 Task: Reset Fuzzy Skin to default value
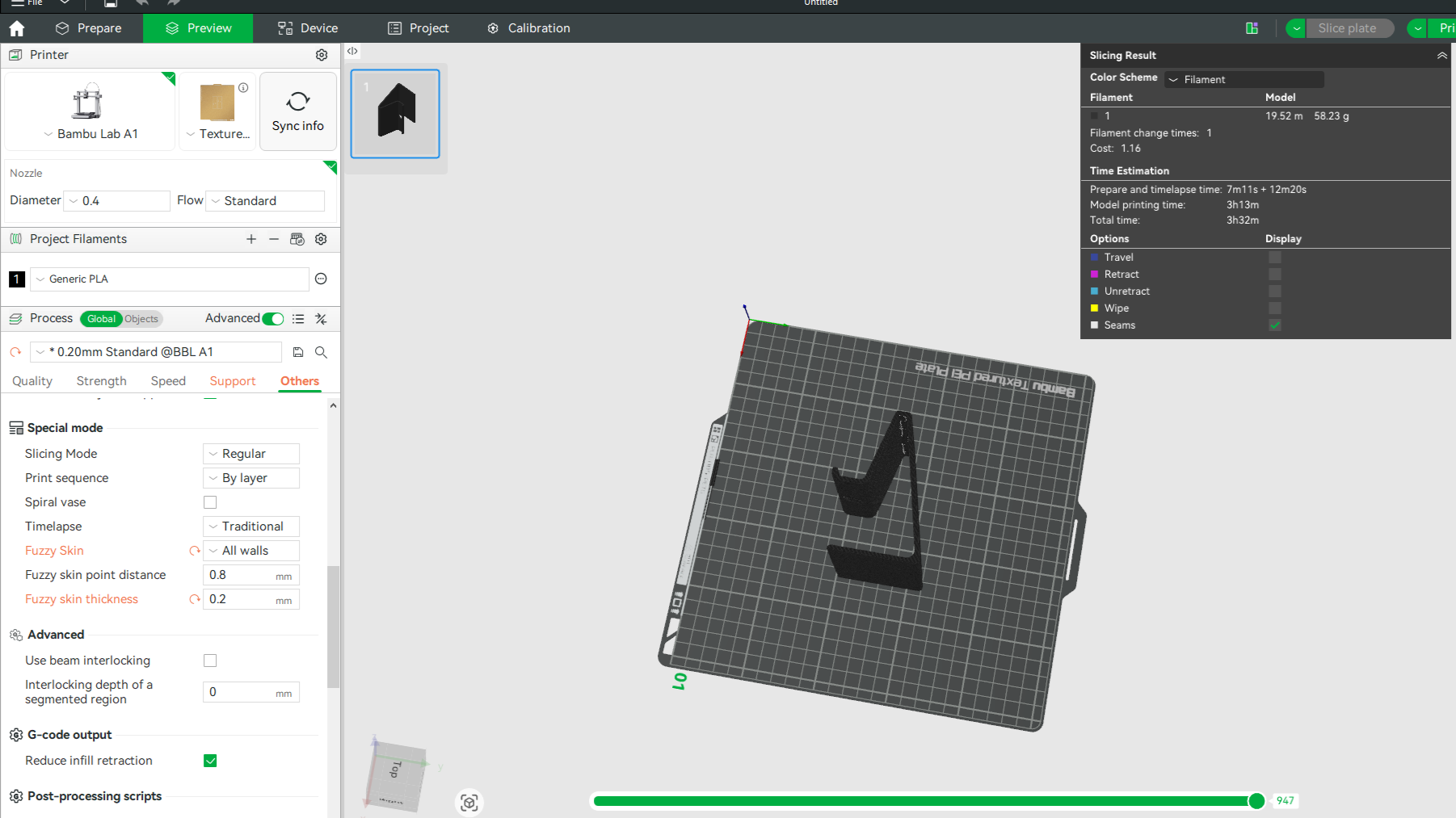pyautogui.click(x=194, y=551)
